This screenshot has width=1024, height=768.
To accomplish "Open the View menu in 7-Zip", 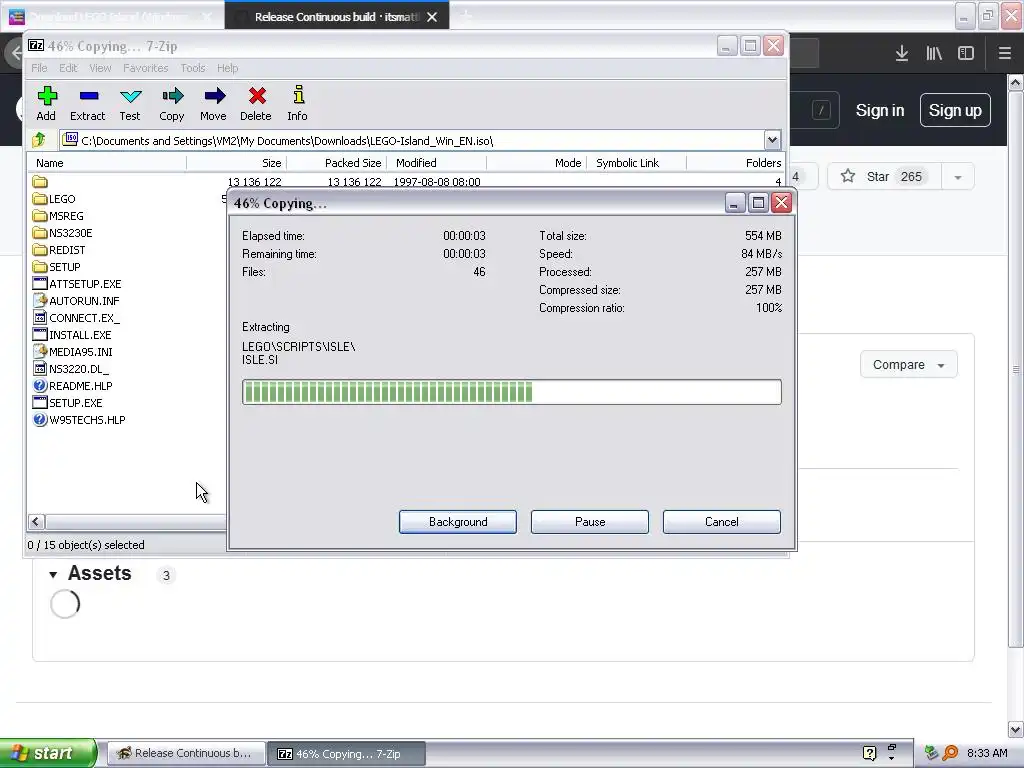I will [100, 68].
